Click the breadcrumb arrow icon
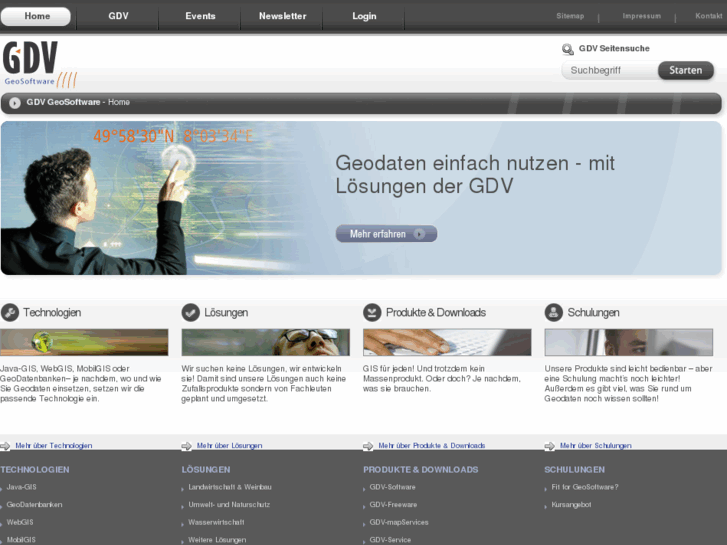This screenshot has width=727, height=545. (15, 103)
